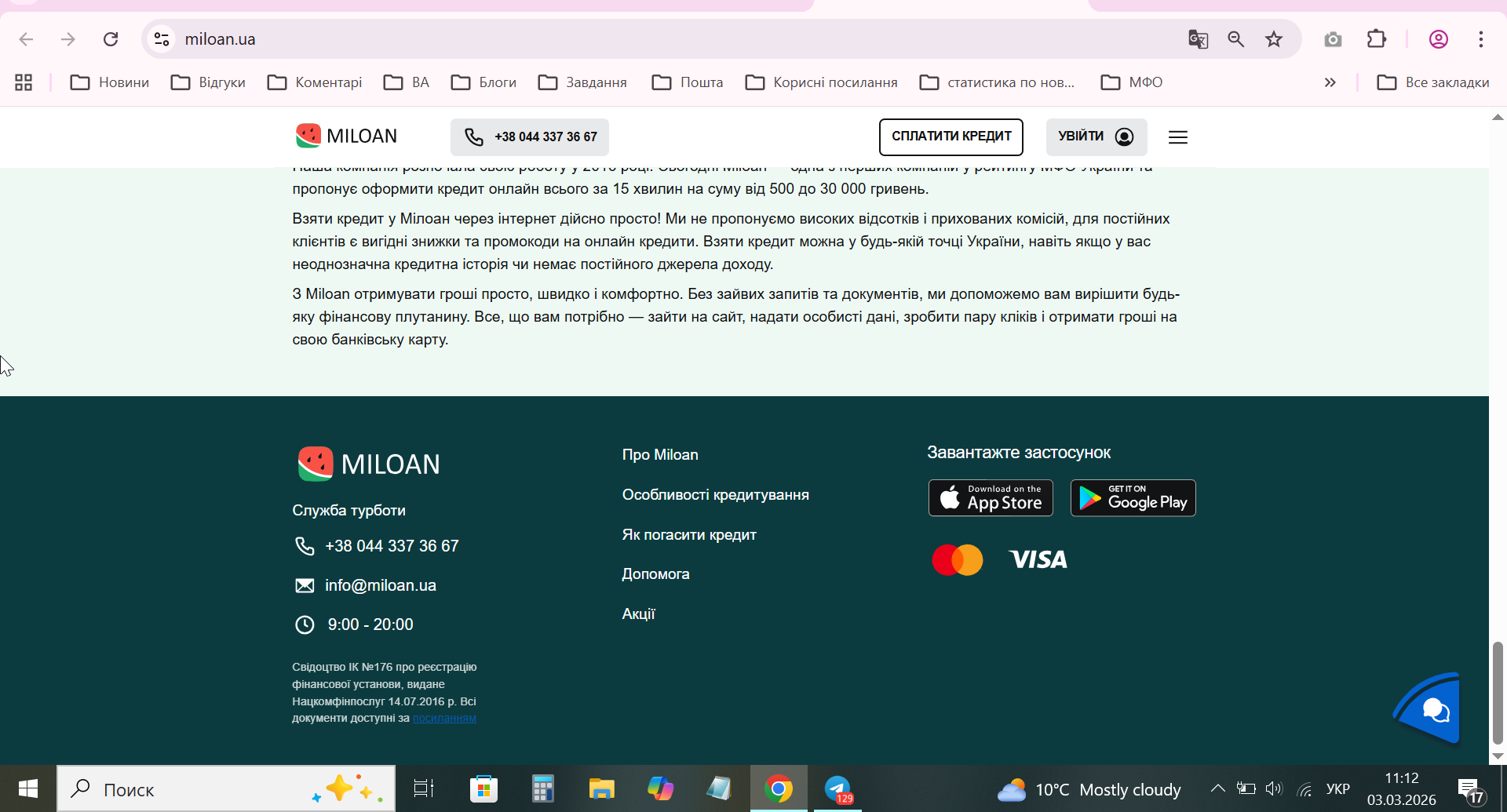Open the Відгуки bookmark folder
Image resolution: width=1507 pixels, height=812 pixels.
coord(208,82)
